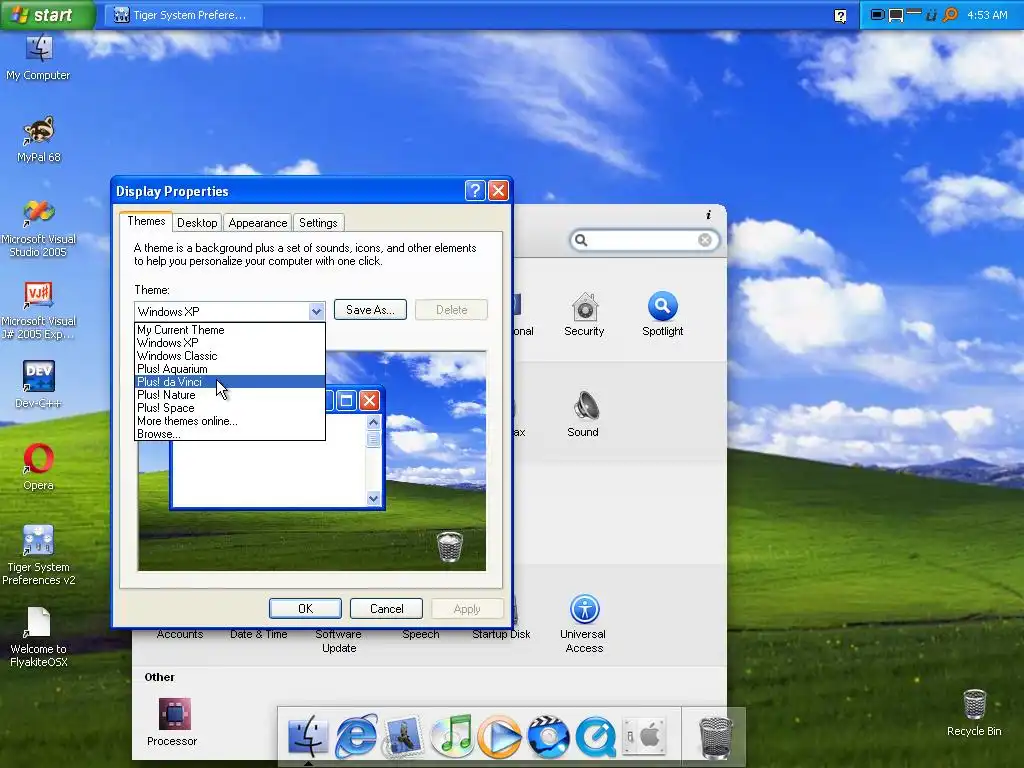Select Plus! da Vinci theme
This screenshot has height=768, width=1024.
(x=230, y=382)
